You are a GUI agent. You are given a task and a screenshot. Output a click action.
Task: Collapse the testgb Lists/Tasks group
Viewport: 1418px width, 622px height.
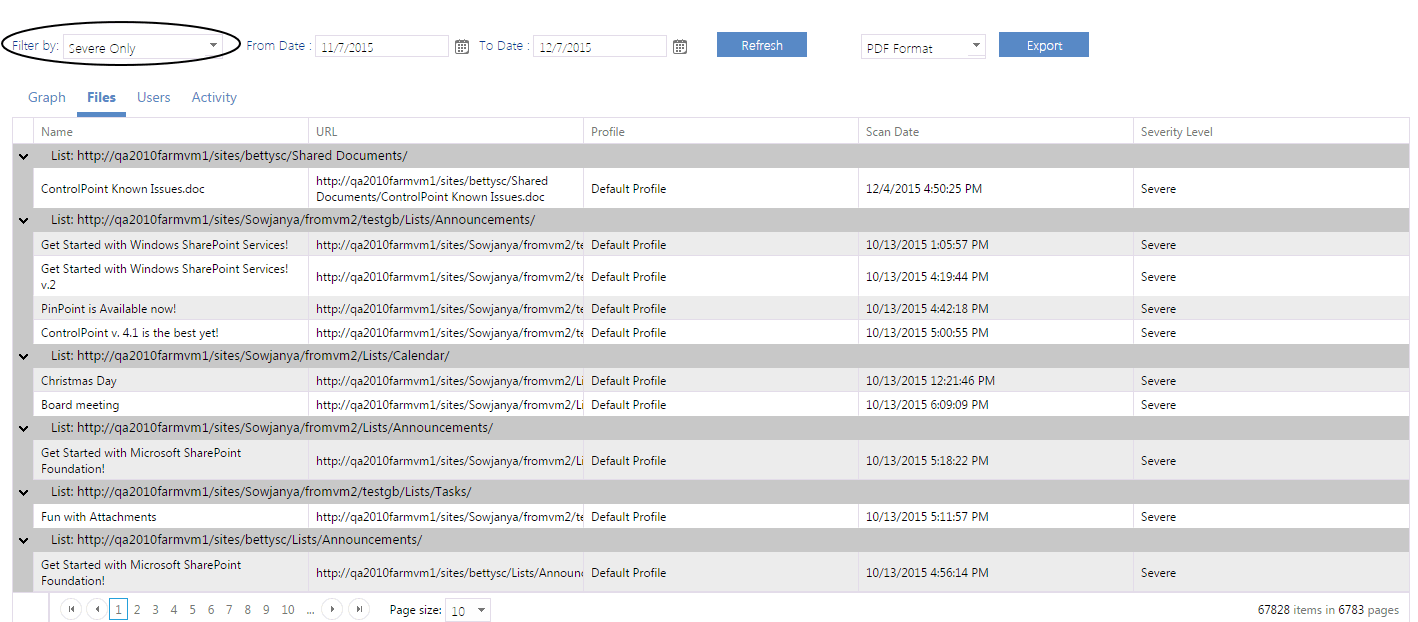23,491
